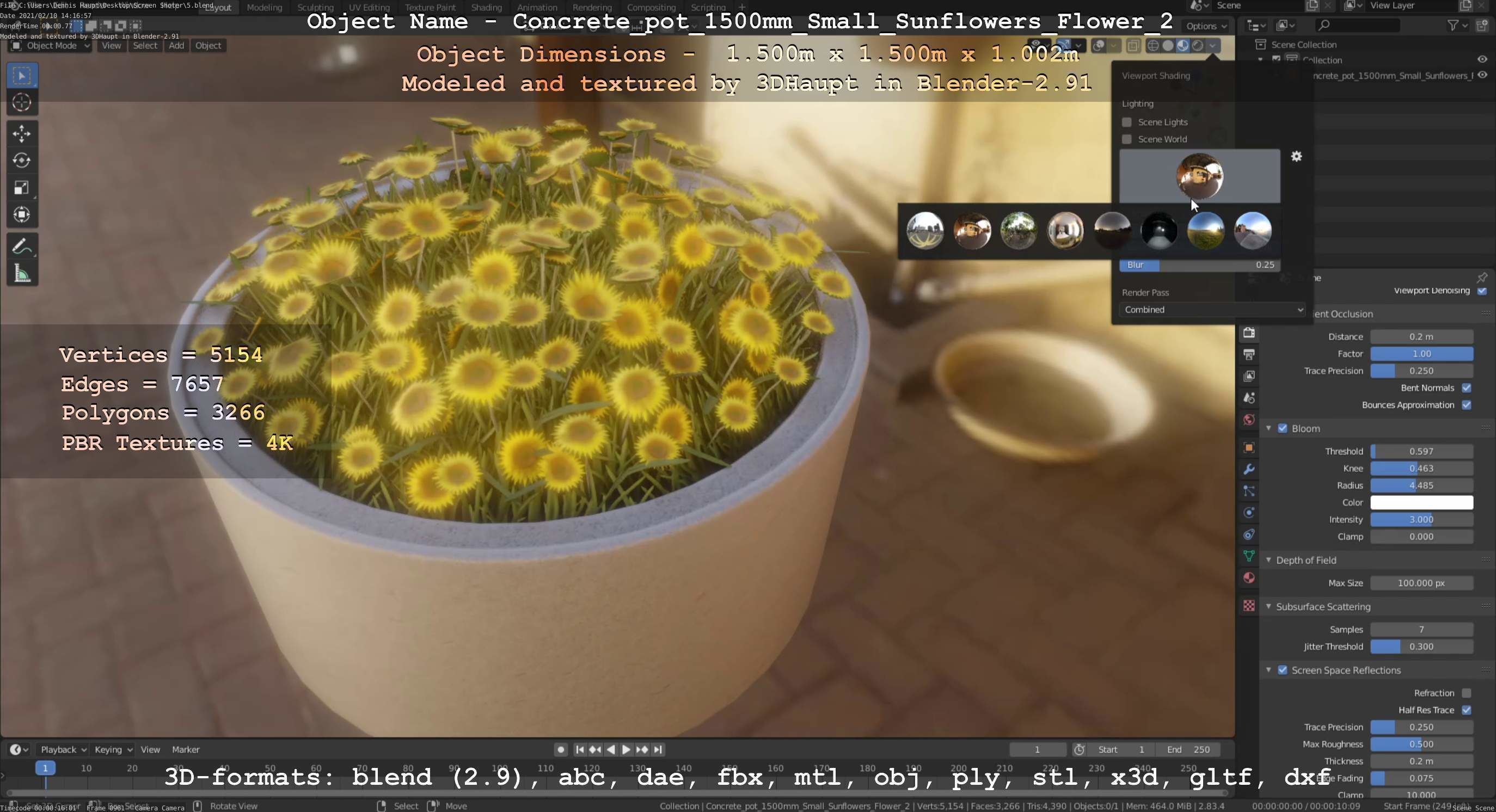Image resolution: width=1496 pixels, height=812 pixels.
Task: Toggle the Bounces Approximation checkbox
Action: (1467, 405)
